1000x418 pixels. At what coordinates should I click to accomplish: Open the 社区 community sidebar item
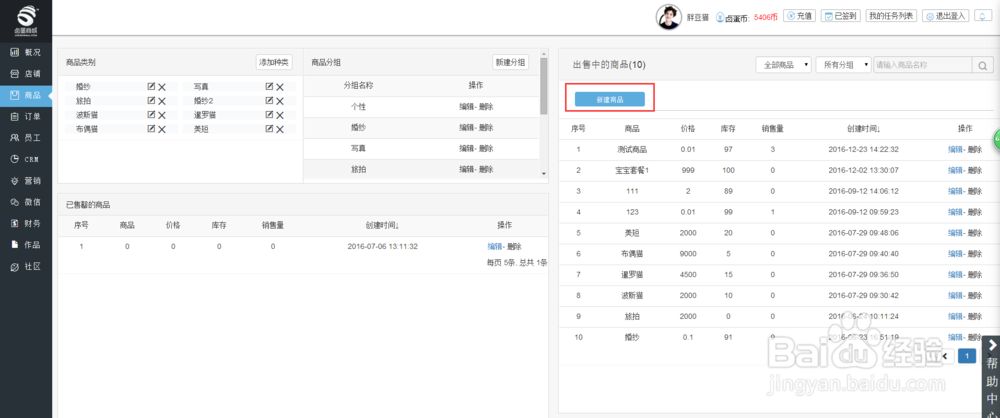(26, 266)
